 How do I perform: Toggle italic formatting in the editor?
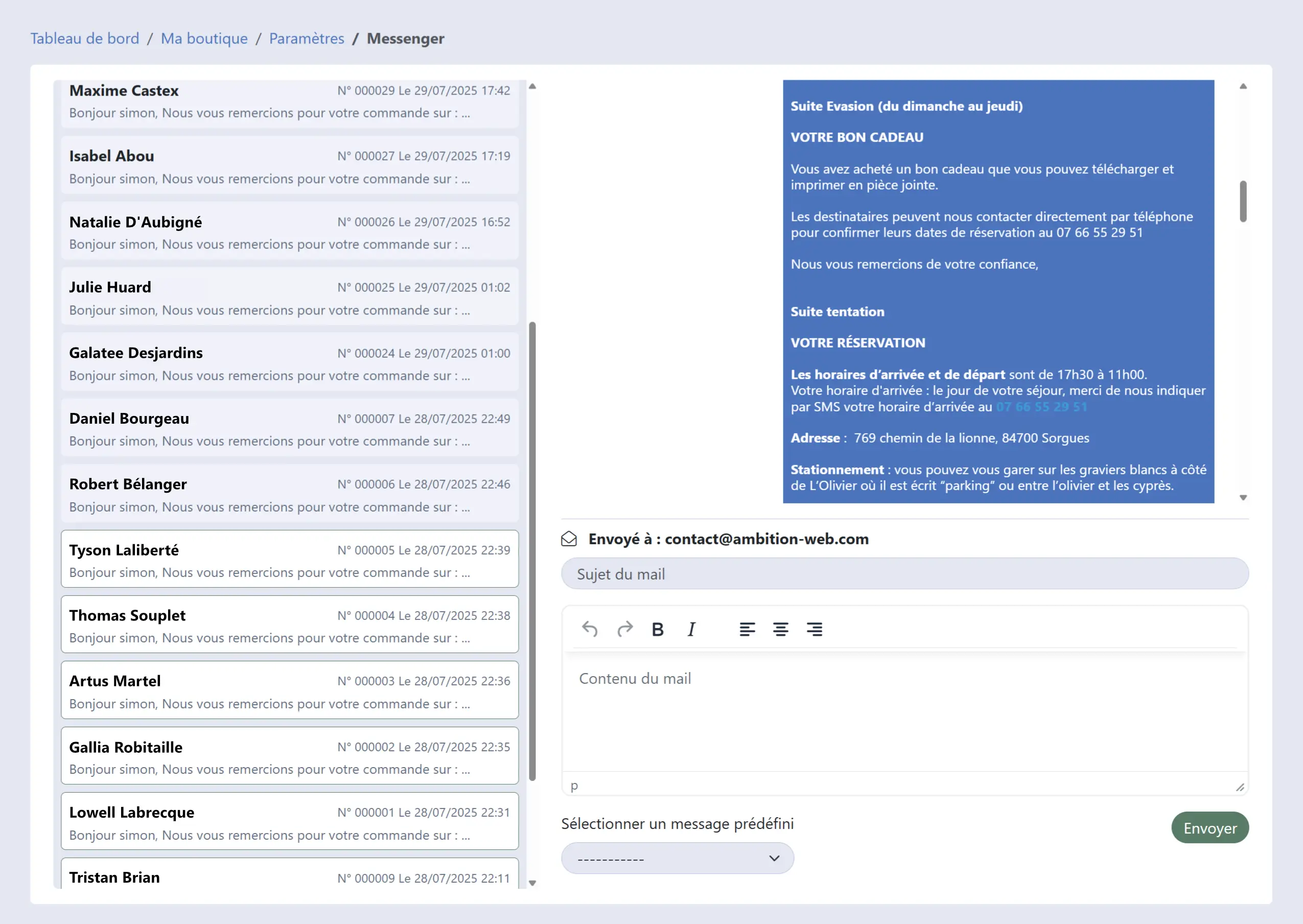[x=691, y=629]
